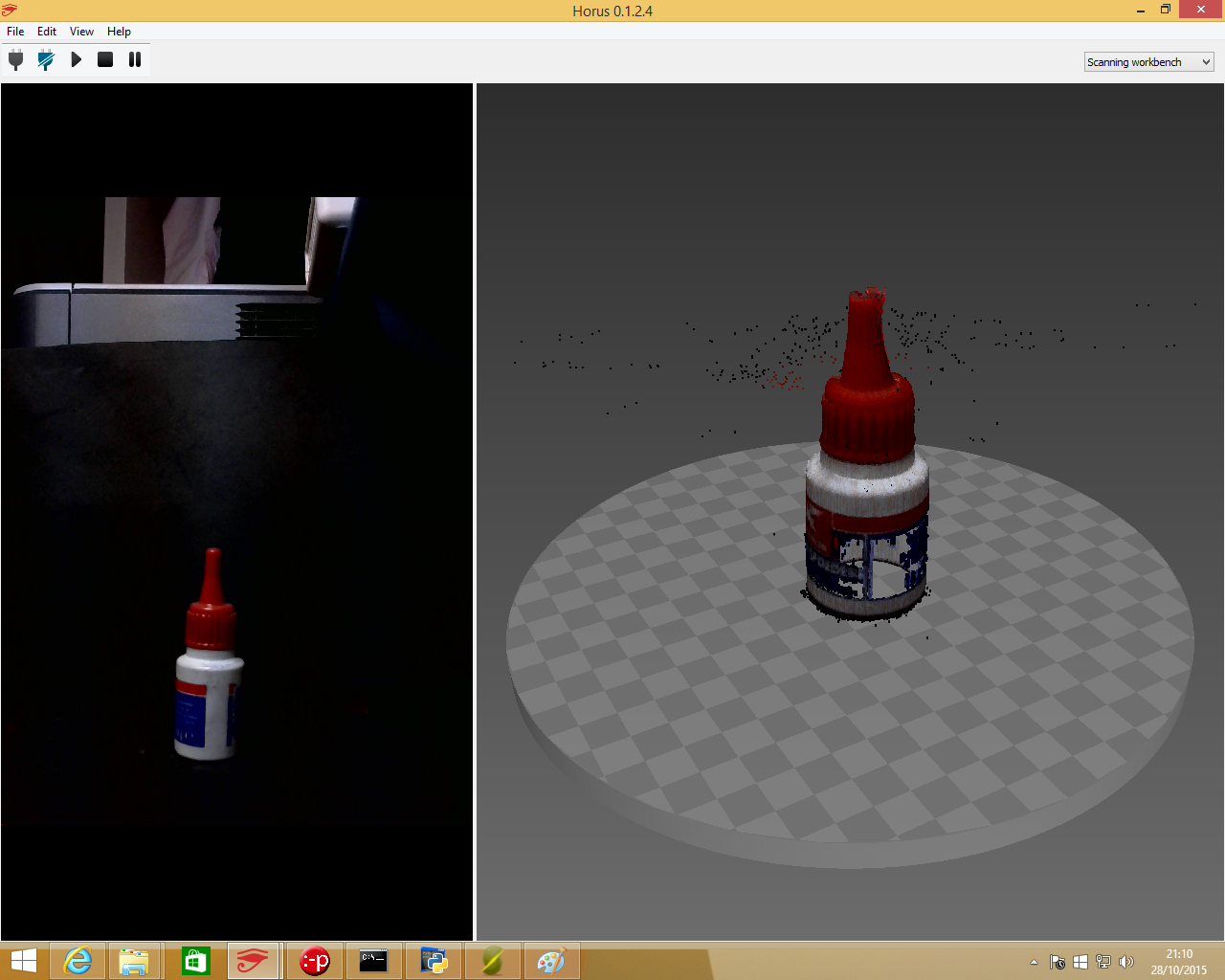Pause the scan with the pause button

(x=135, y=59)
